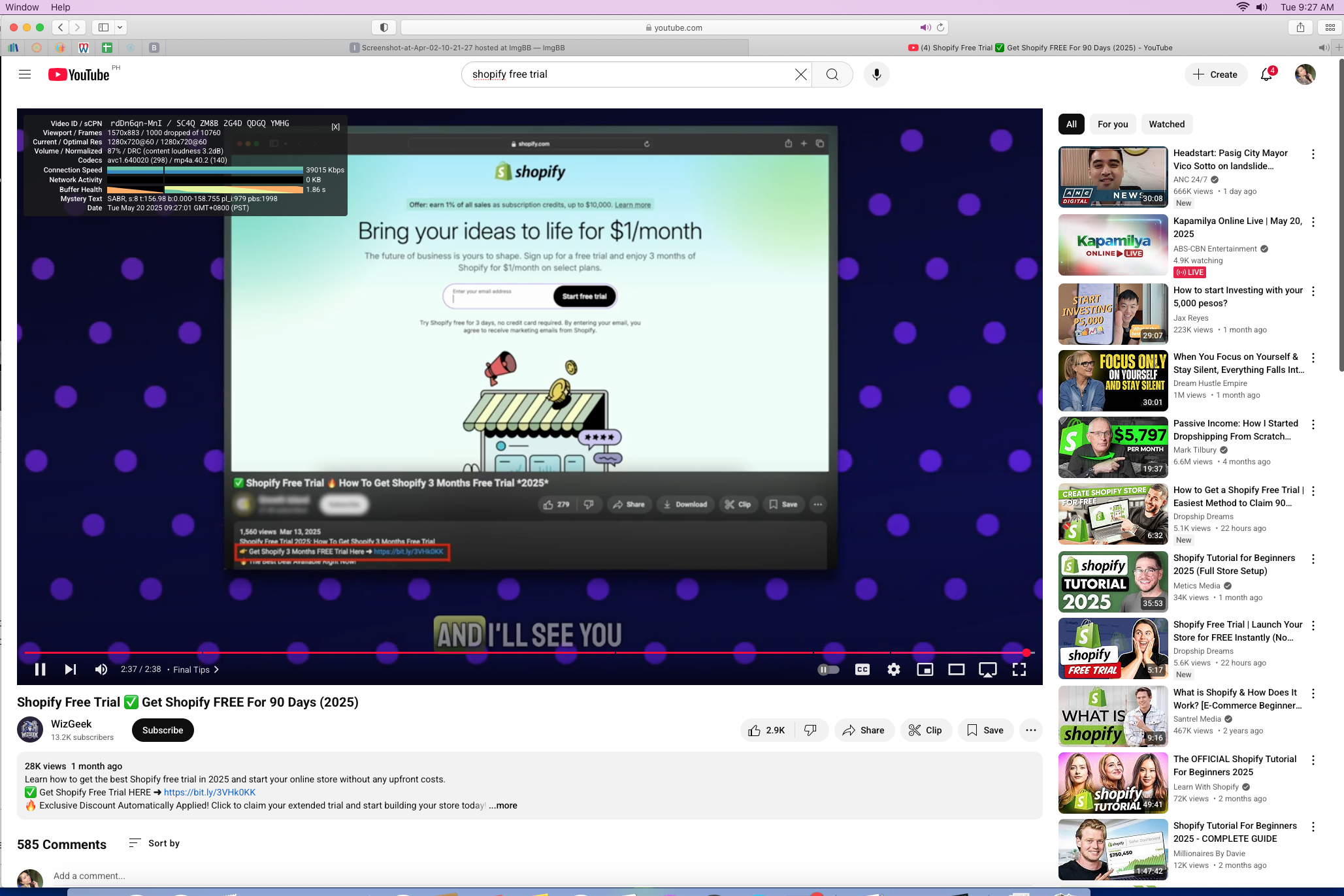
Task: Select the Watched filter chip
Action: (1167, 124)
